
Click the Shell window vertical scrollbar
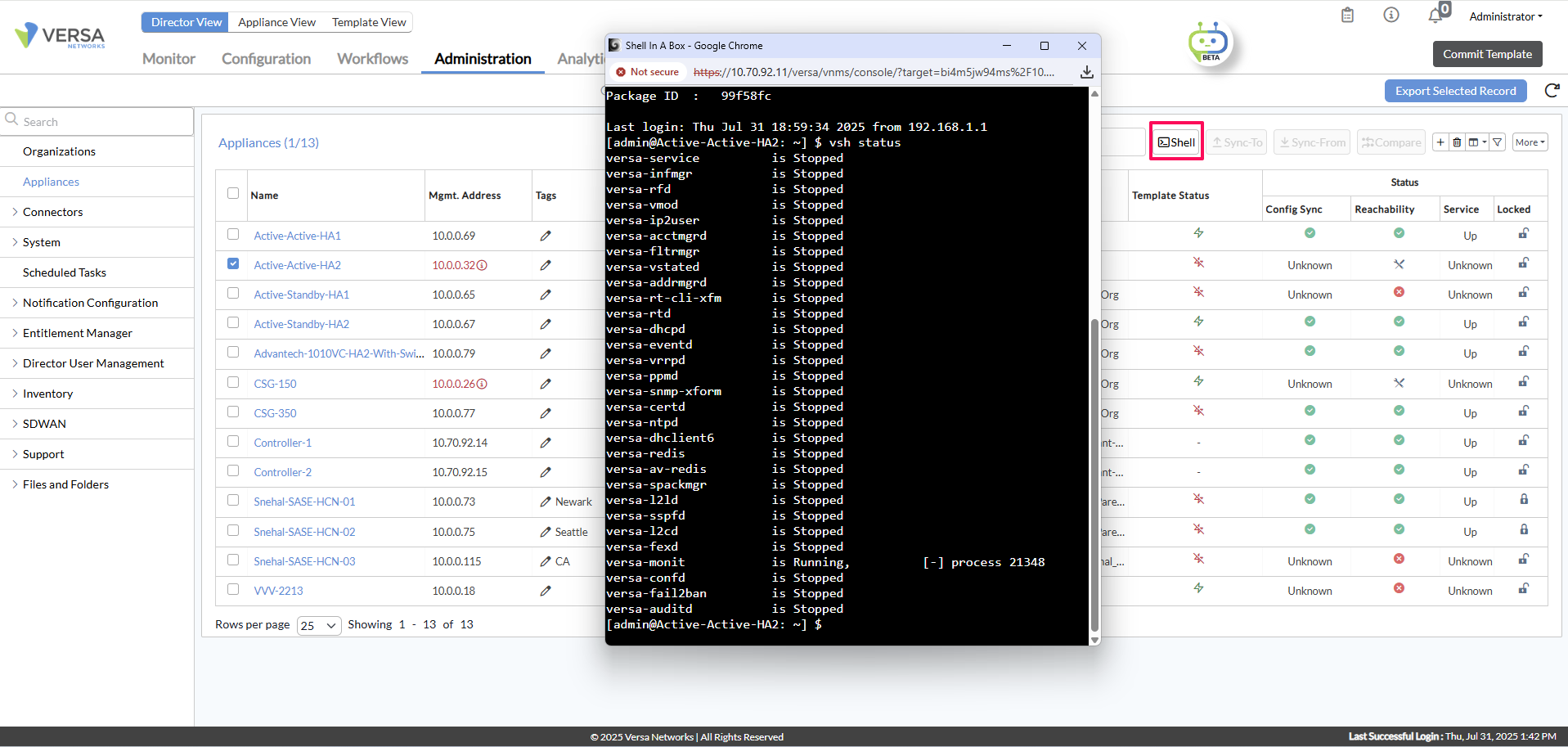(x=1094, y=475)
